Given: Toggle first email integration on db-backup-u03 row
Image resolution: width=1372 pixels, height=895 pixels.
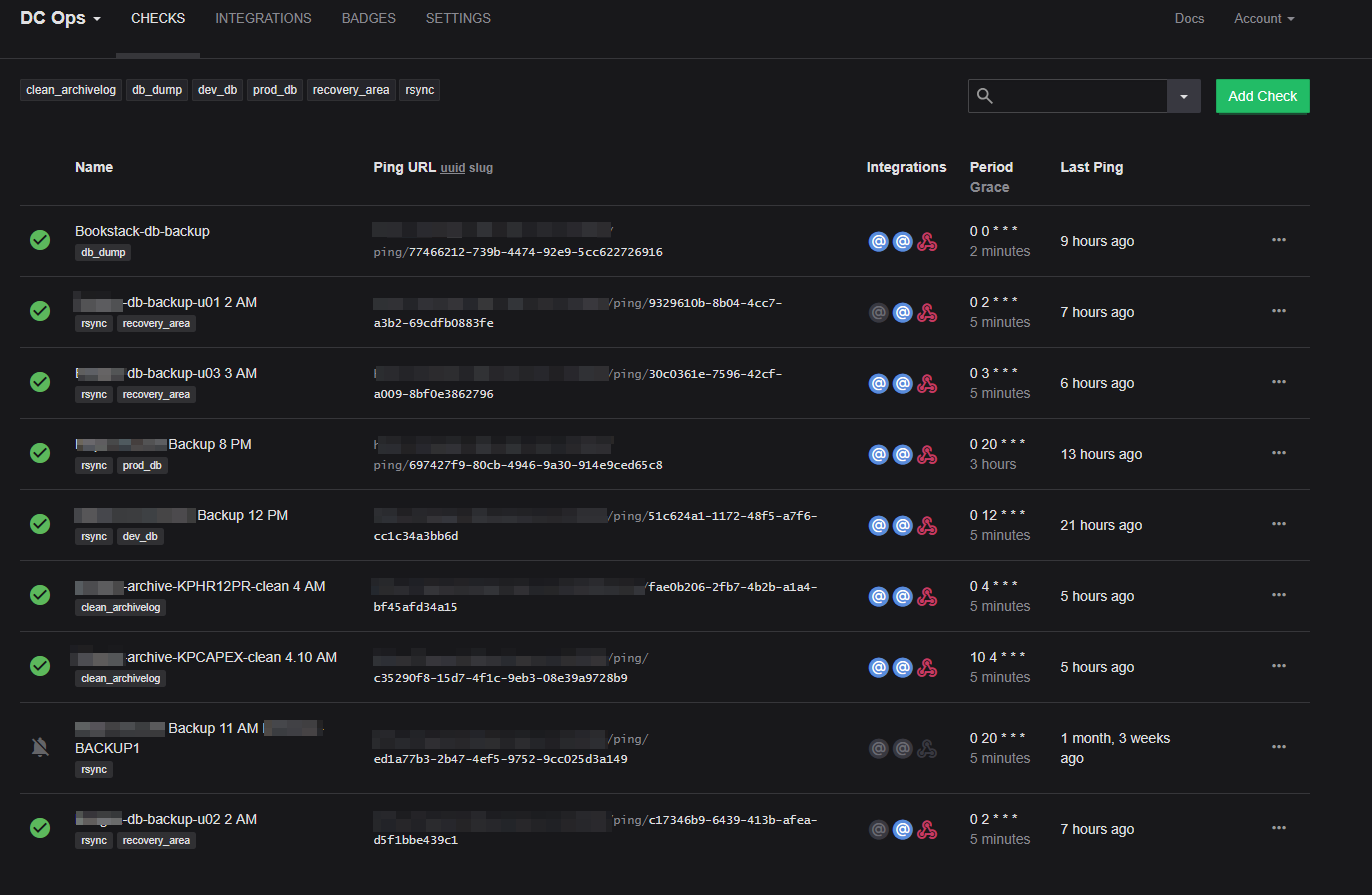Looking at the screenshot, I should [x=878, y=383].
